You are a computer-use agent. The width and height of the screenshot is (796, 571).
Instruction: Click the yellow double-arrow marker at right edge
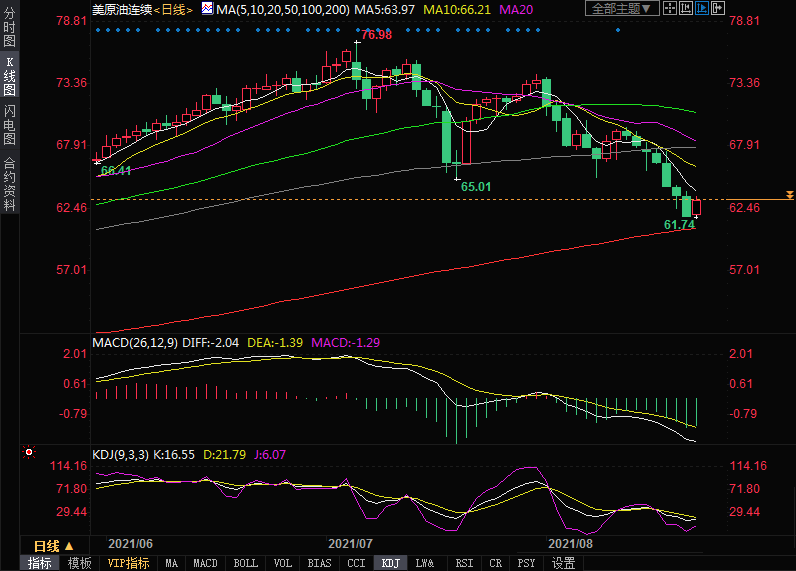point(789,194)
